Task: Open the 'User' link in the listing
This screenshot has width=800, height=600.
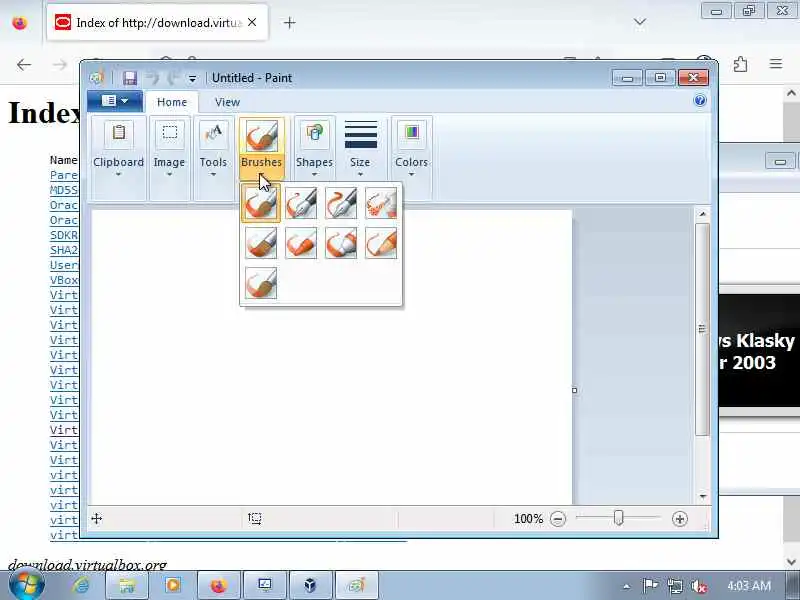Action: pyautogui.click(x=64, y=265)
